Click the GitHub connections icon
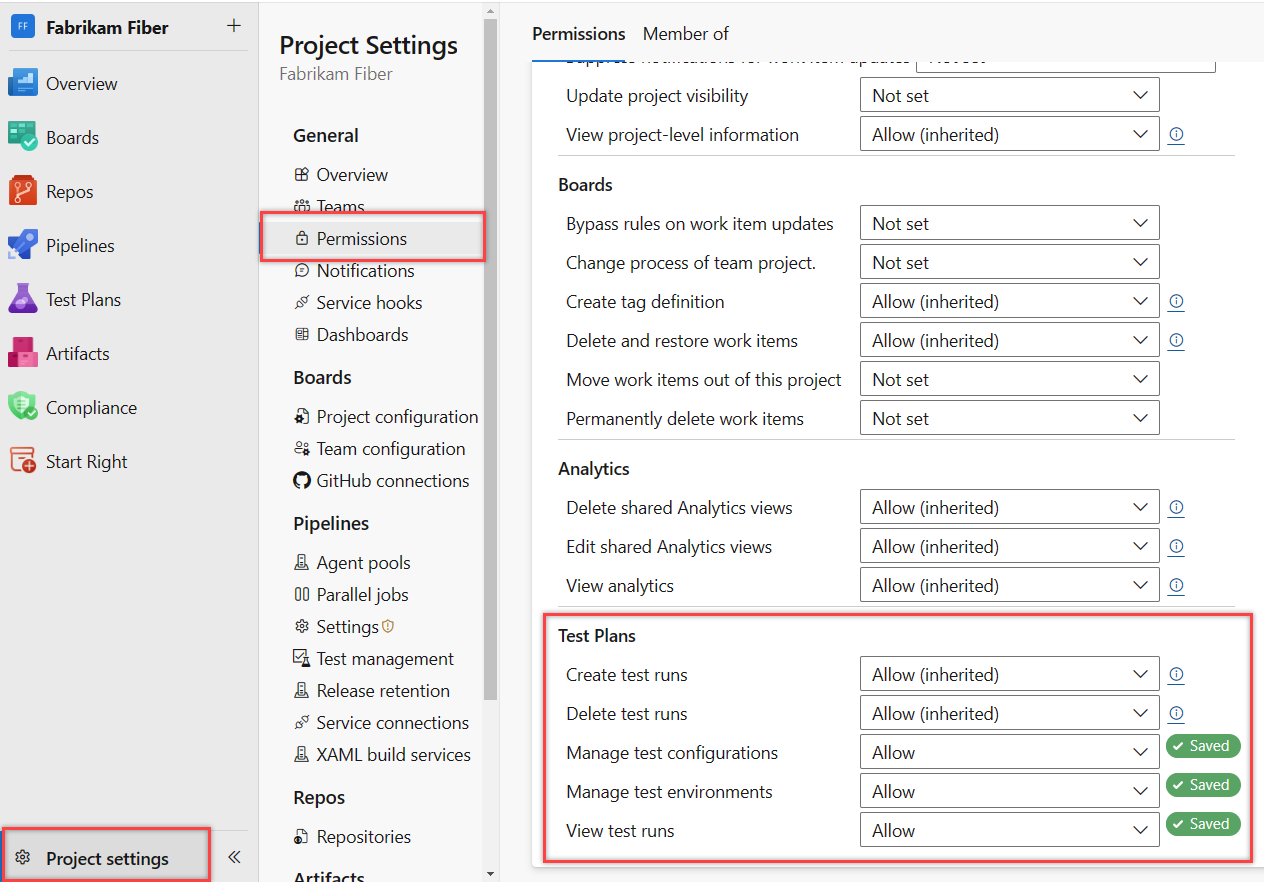1264x882 pixels. (x=302, y=481)
